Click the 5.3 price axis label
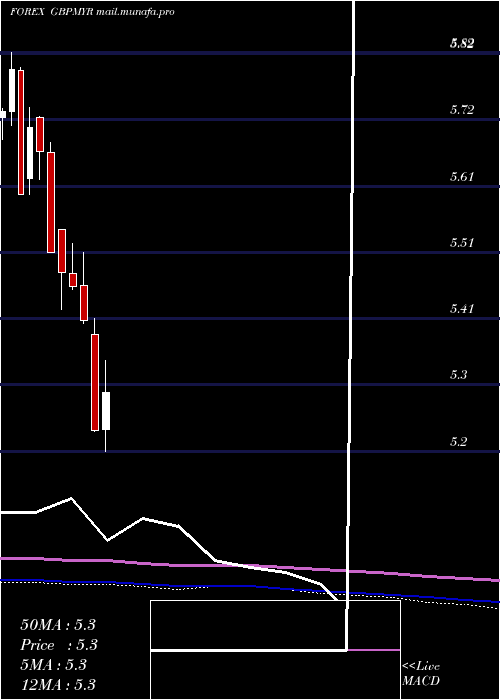 [458, 375]
